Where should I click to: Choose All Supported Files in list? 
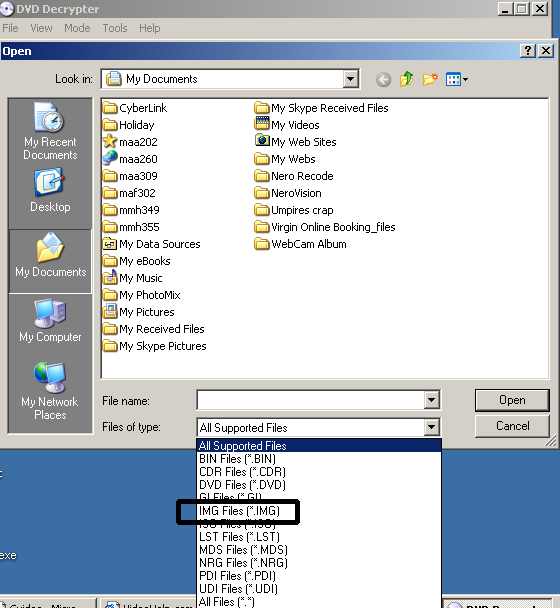pos(319,446)
